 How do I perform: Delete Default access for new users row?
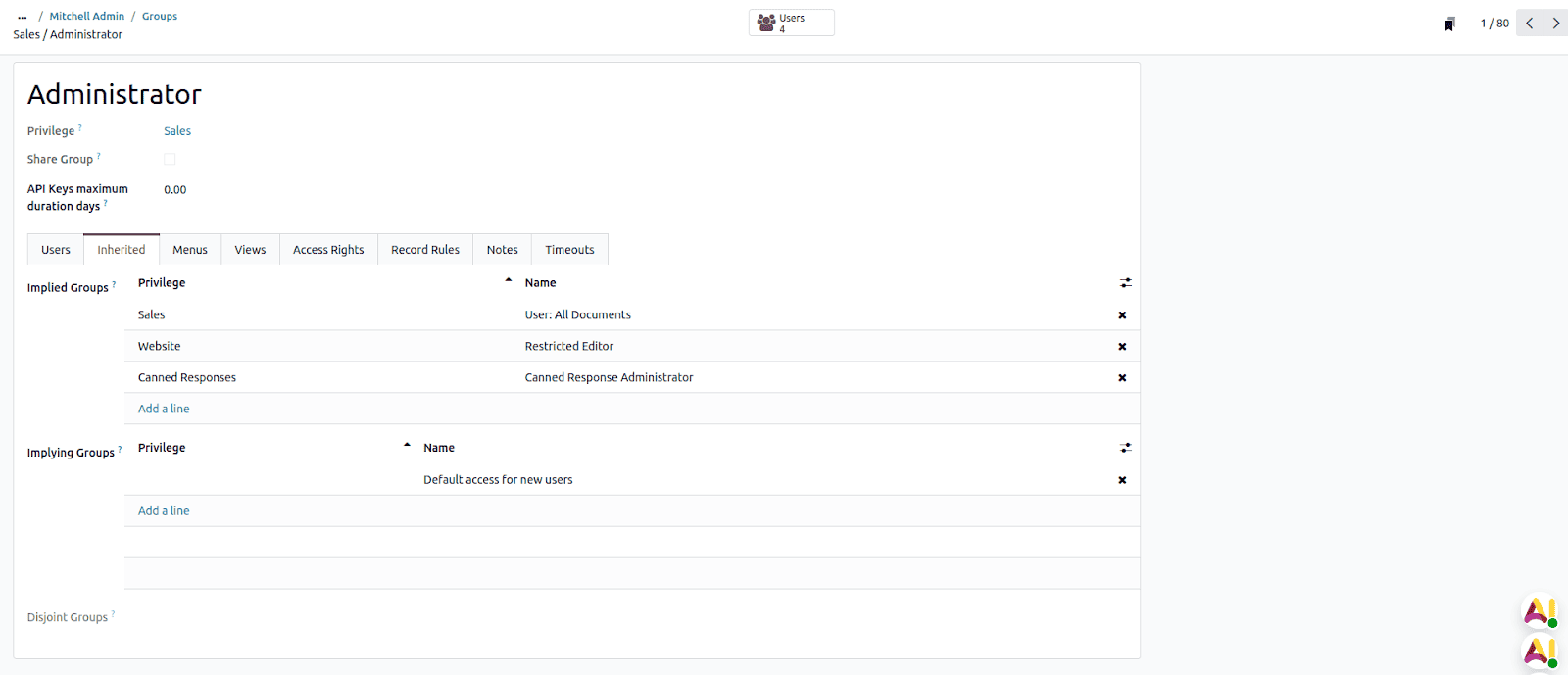[x=1122, y=480]
